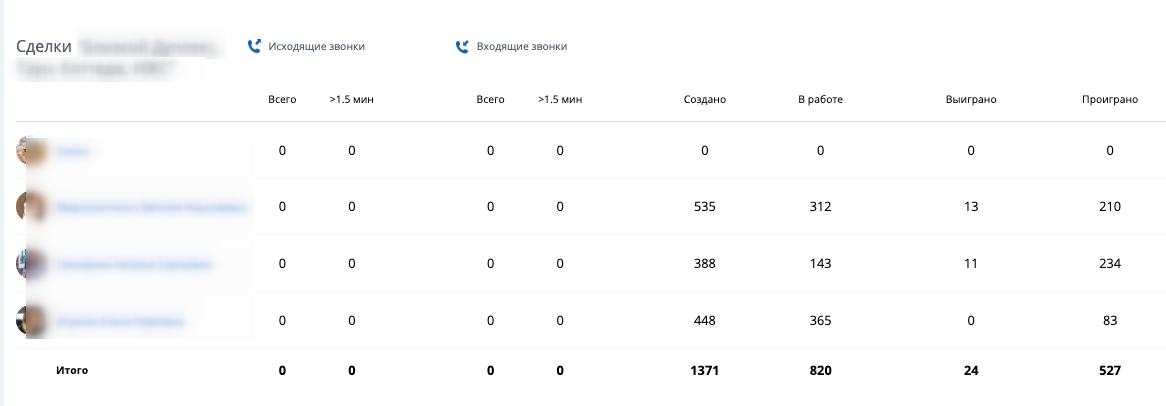
Task: Click the Итого row label
Action: click(x=72, y=370)
